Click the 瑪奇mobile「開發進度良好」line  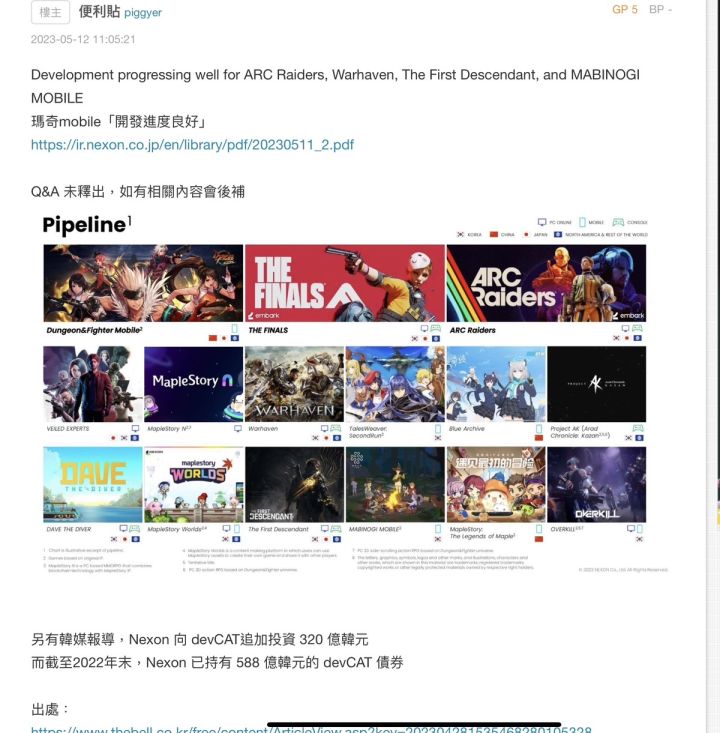pyautogui.click(x=119, y=122)
